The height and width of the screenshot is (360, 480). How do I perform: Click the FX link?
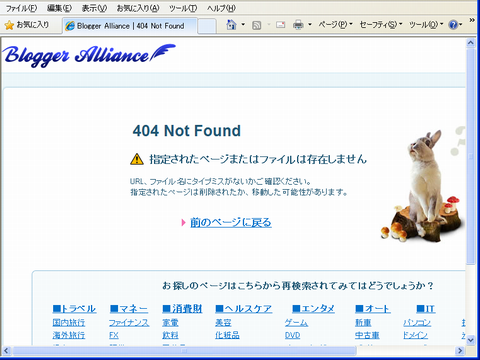pyautogui.click(x=114, y=335)
